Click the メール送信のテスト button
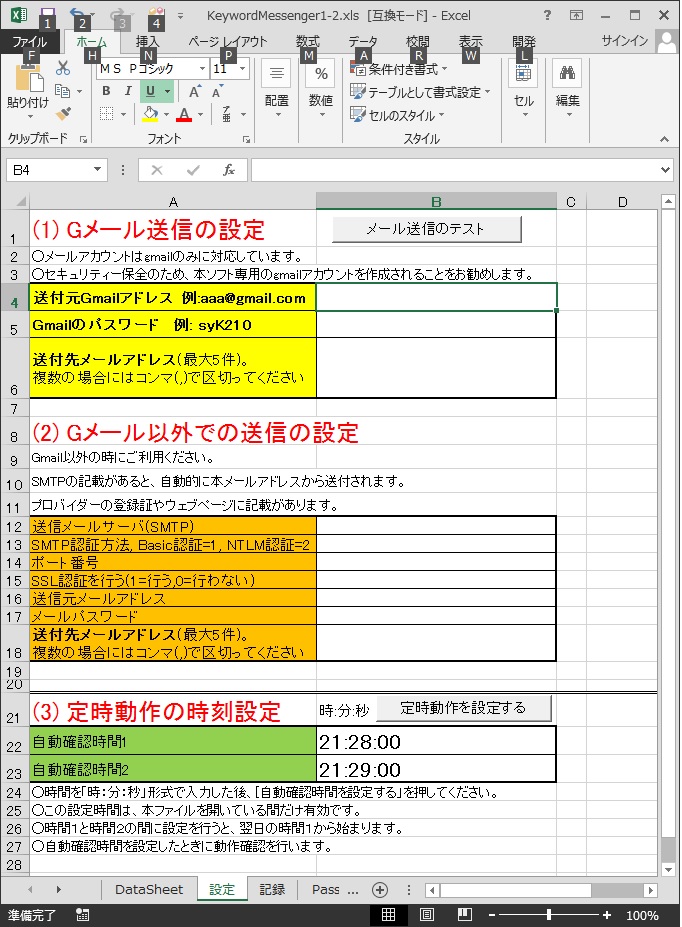This screenshot has height=927, width=682. 426,229
